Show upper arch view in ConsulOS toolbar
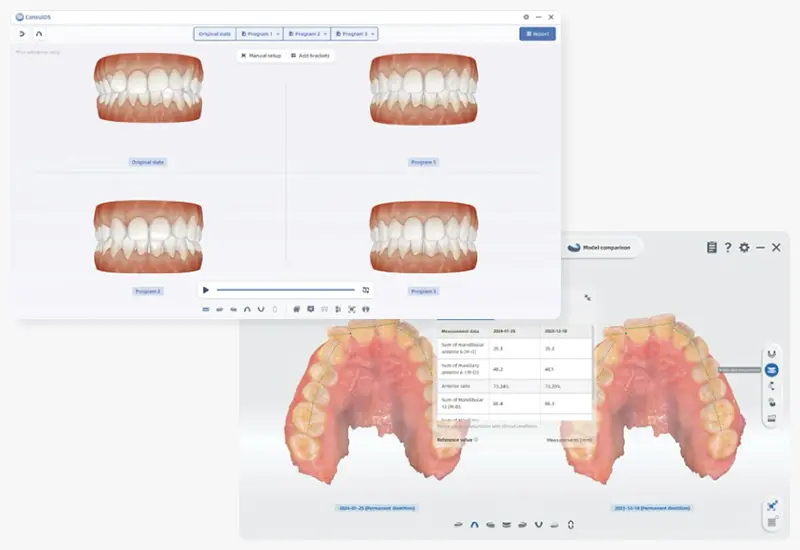The image size is (800, 550). (x=247, y=309)
